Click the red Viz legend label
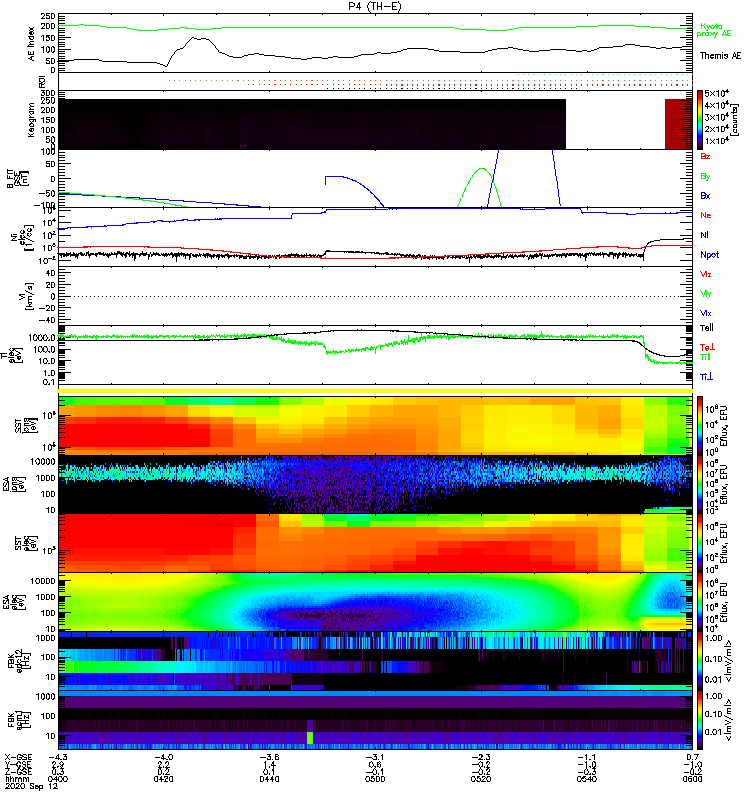750x800 pixels. (x=705, y=274)
